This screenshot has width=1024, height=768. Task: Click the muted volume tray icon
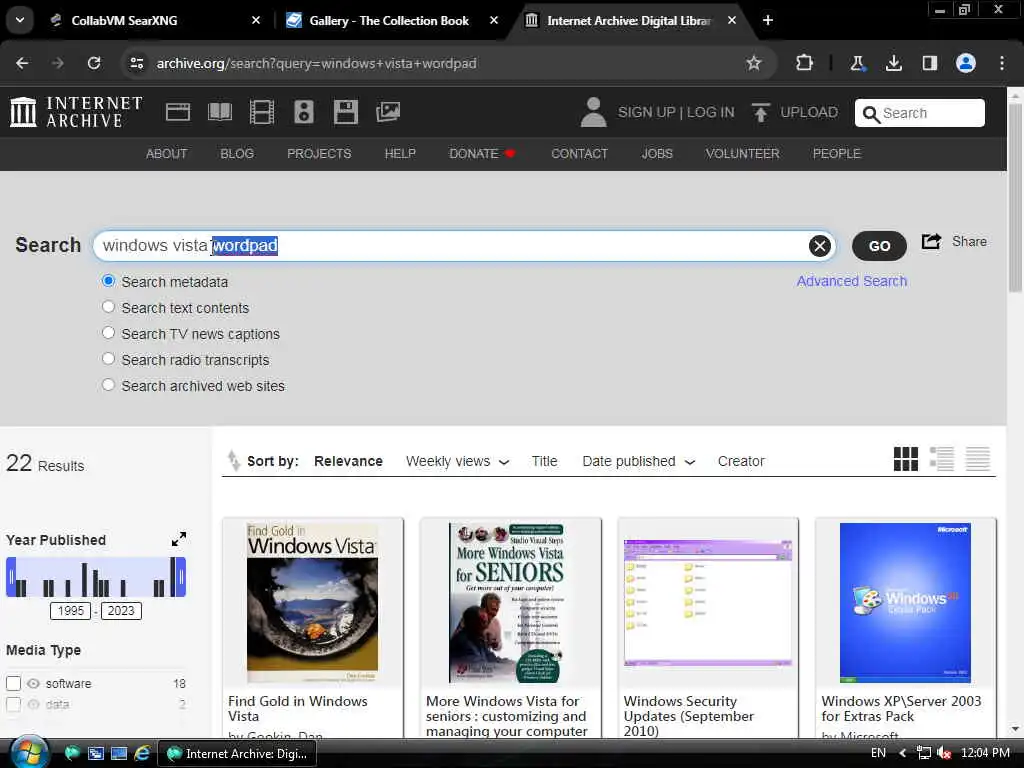(944, 753)
